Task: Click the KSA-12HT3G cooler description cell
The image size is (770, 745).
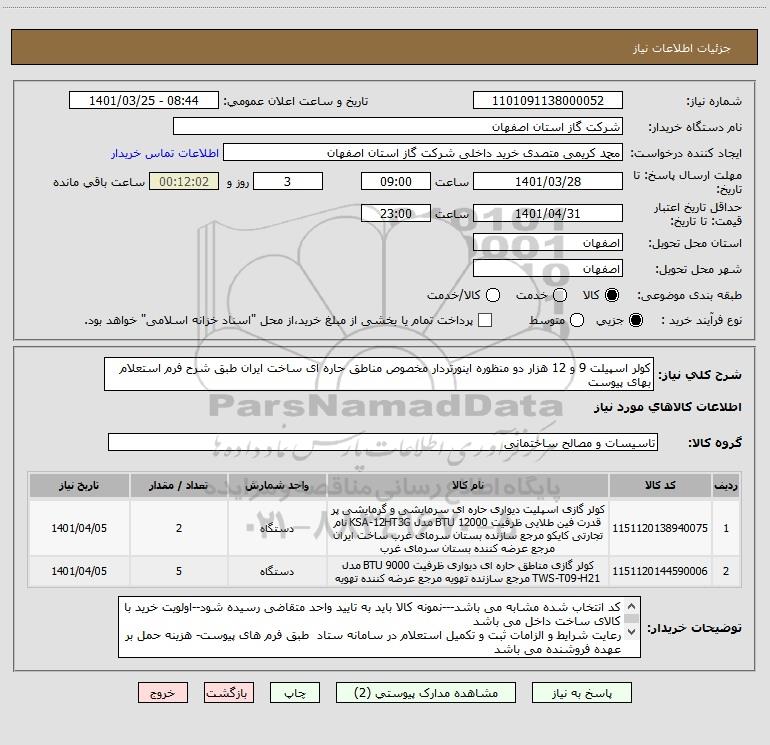Action: coord(468,528)
